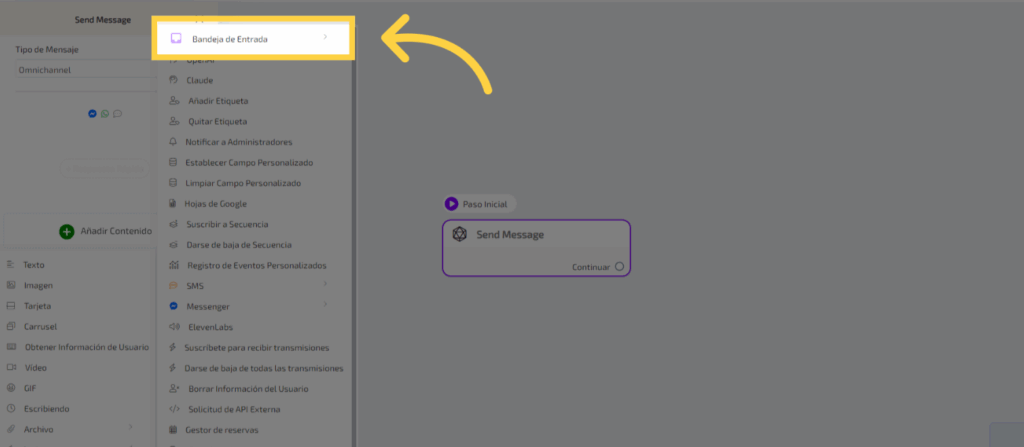1024x447 pixels.
Task: Click the bell icon for Notificar a Administradores
Action: [x=174, y=142]
